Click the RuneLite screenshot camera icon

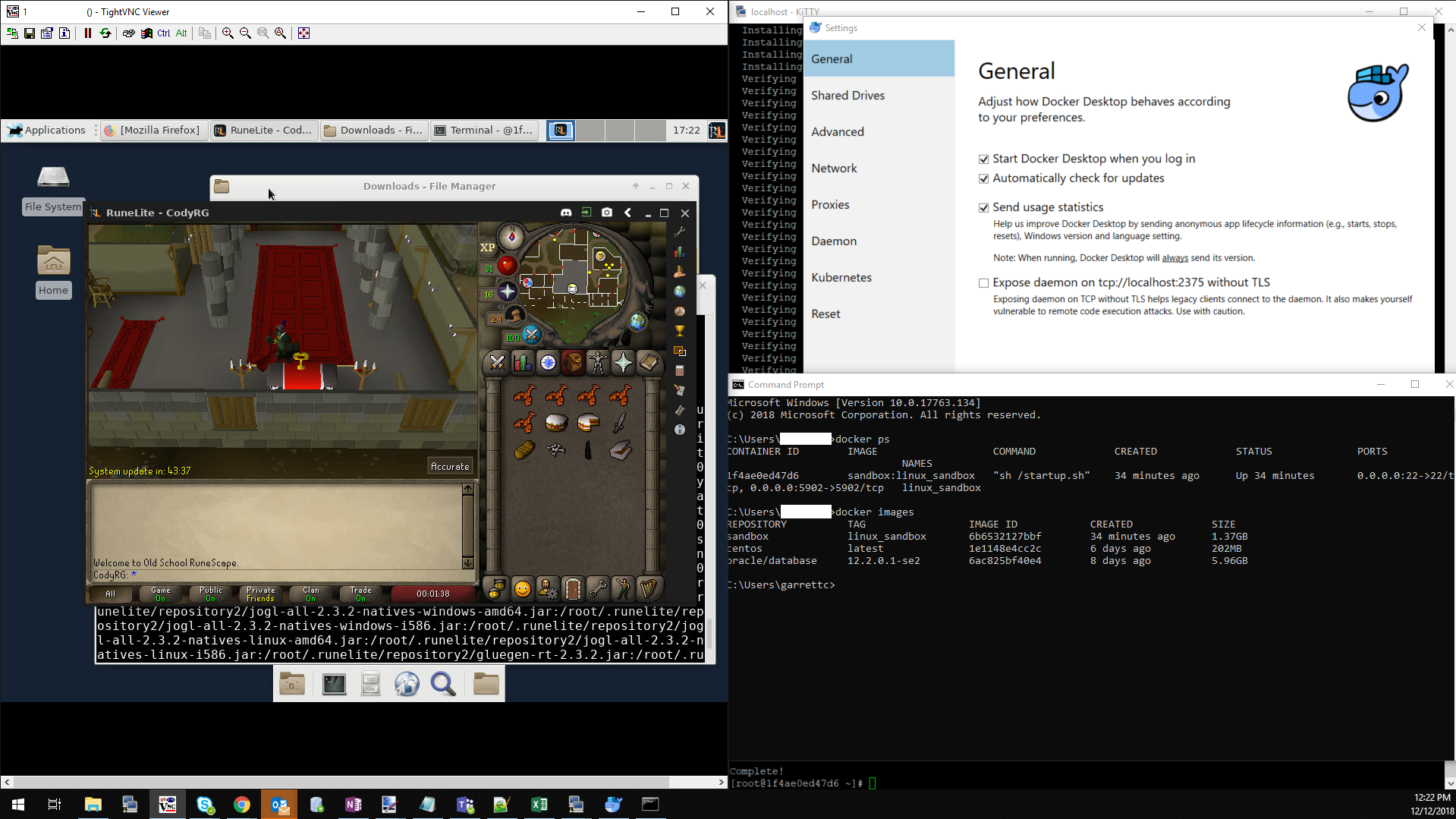pyautogui.click(x=607, y=213)
